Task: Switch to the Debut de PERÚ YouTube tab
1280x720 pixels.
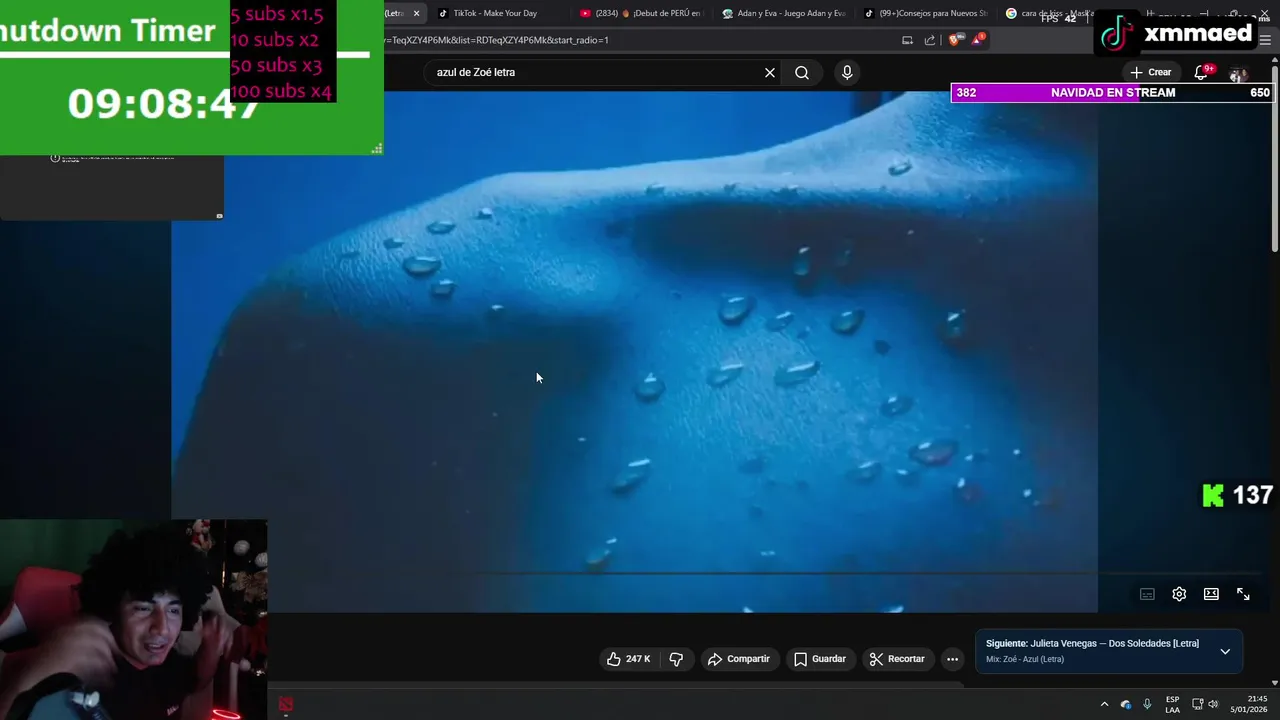Action: coord(640,13)
